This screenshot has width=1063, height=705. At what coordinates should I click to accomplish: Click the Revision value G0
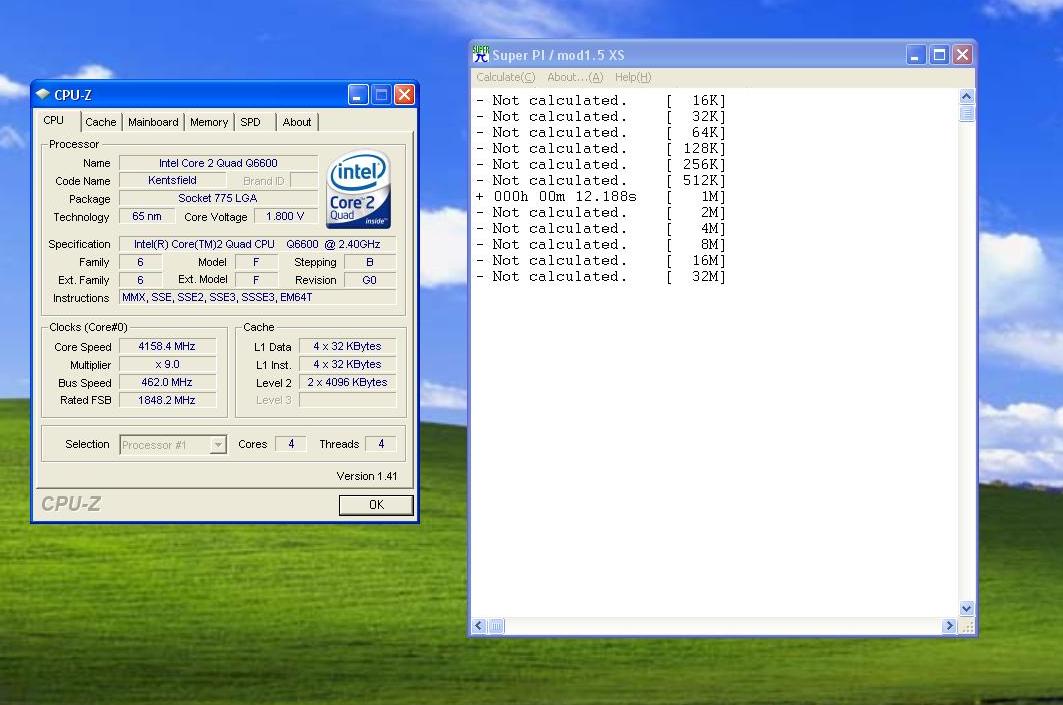tap(370, 280)
